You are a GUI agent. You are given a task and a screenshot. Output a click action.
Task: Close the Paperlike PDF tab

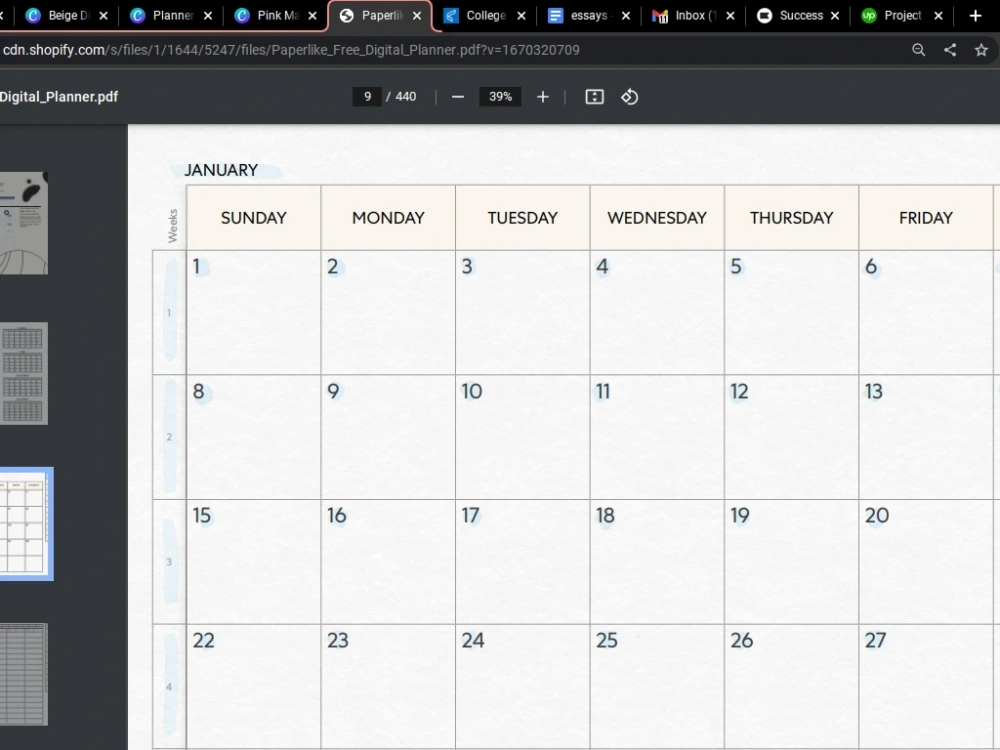416,15
